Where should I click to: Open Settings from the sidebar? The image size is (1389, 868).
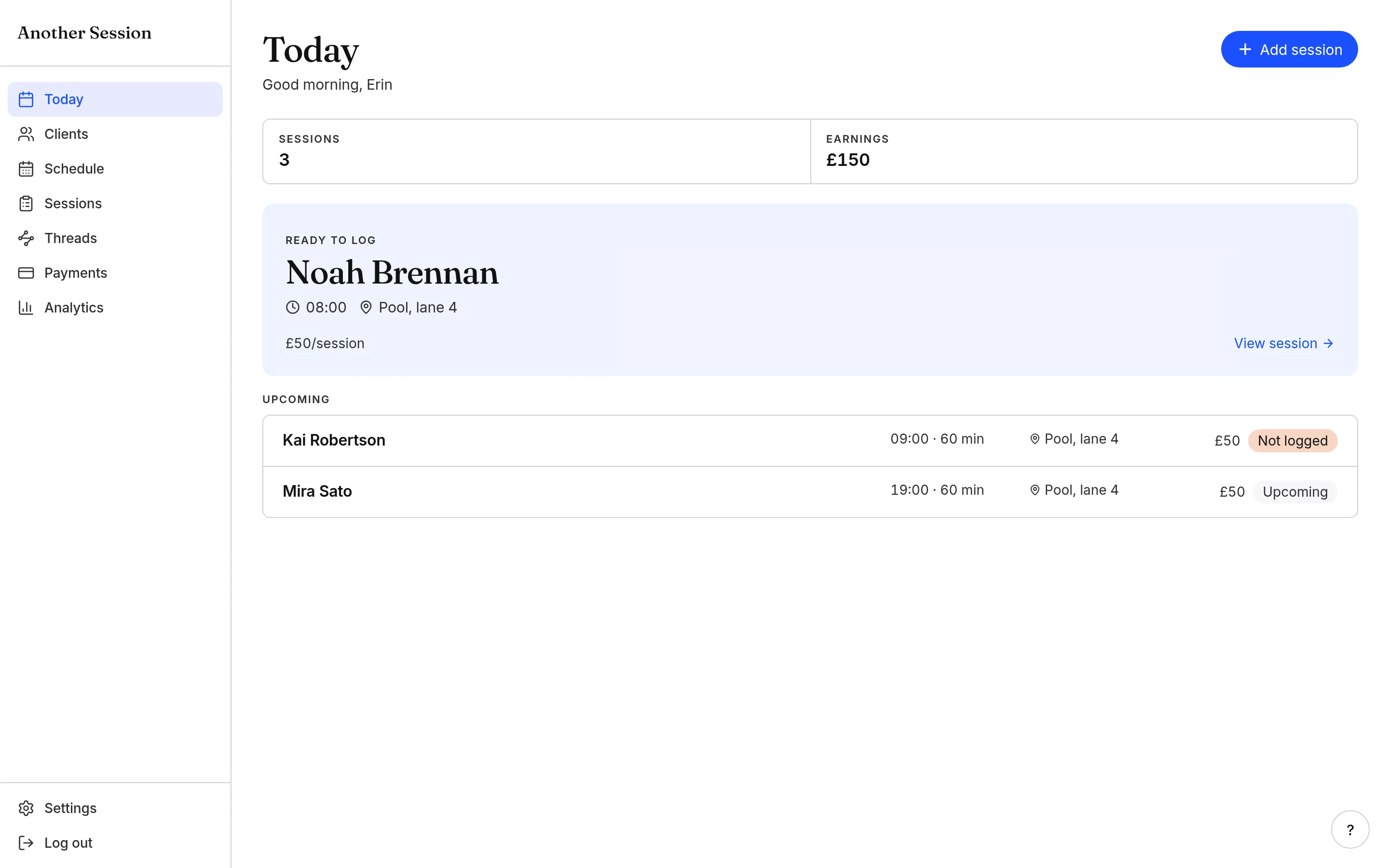(115, 808)
